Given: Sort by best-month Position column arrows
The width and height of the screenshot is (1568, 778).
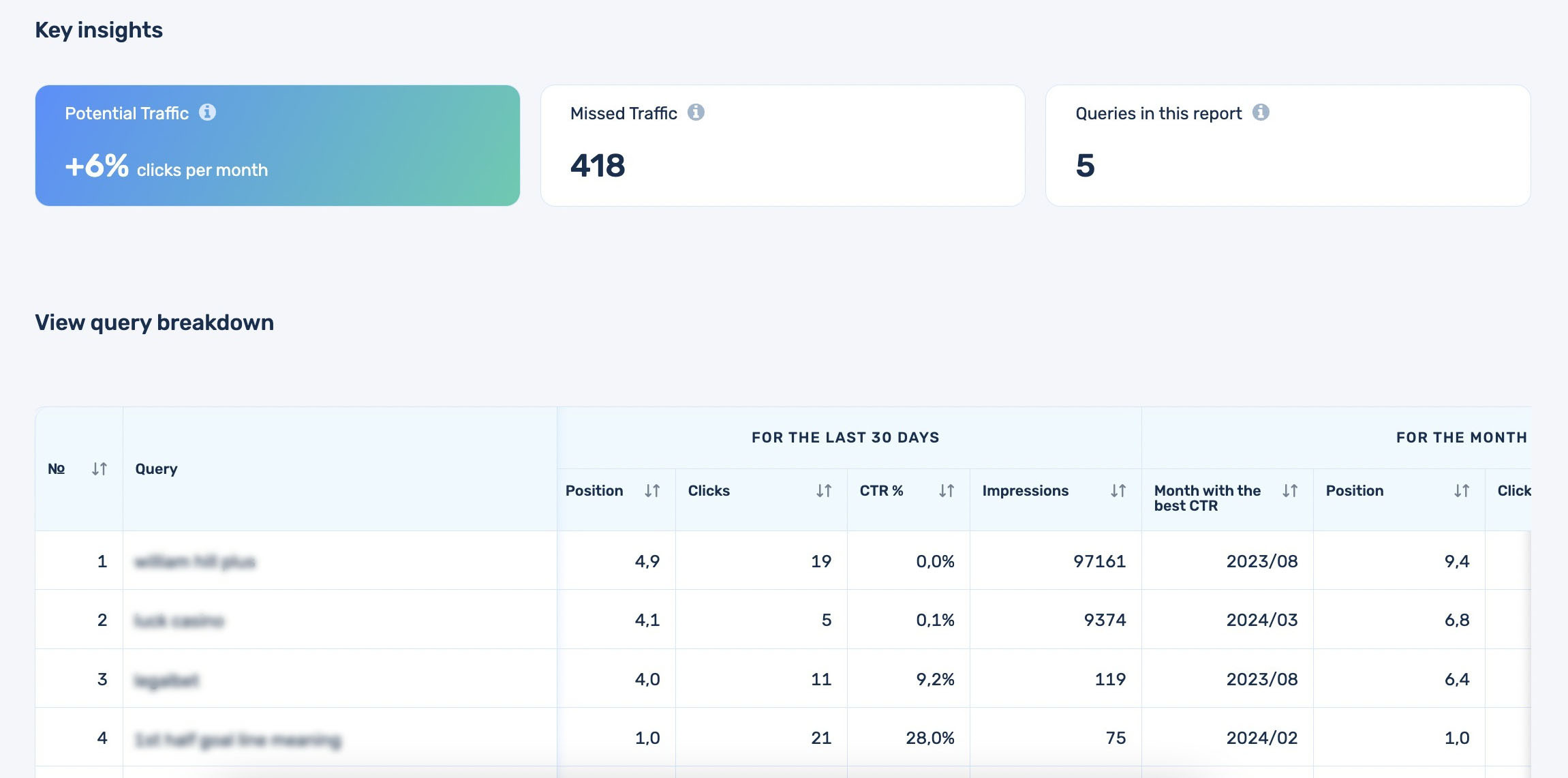Looking at the screenshot, I should click(1462, 490).
